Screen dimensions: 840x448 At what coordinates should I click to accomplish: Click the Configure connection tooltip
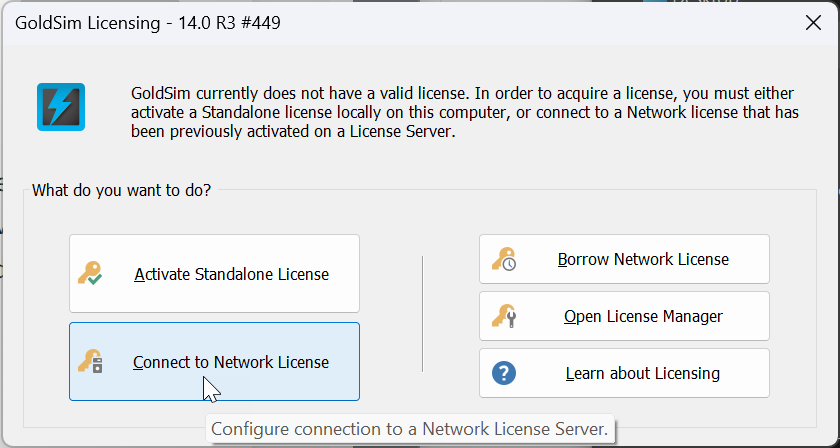410,429
